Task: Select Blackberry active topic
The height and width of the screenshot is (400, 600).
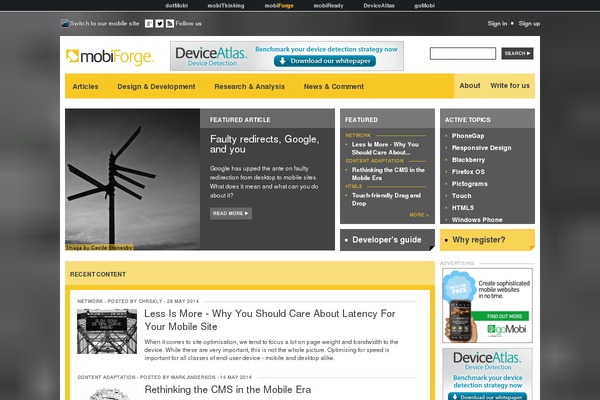Action: [x=468, y=160]
